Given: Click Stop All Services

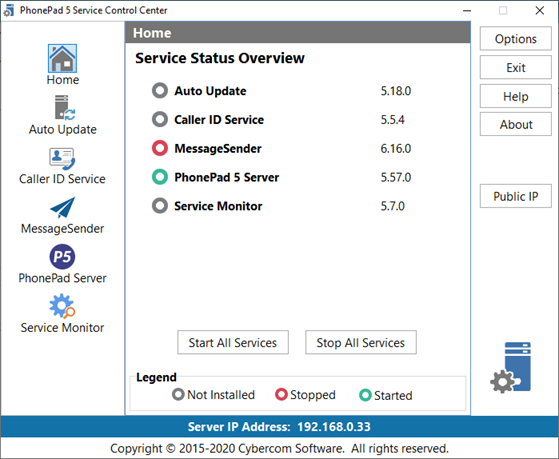Looking at the screenshot, I should 361,342.
